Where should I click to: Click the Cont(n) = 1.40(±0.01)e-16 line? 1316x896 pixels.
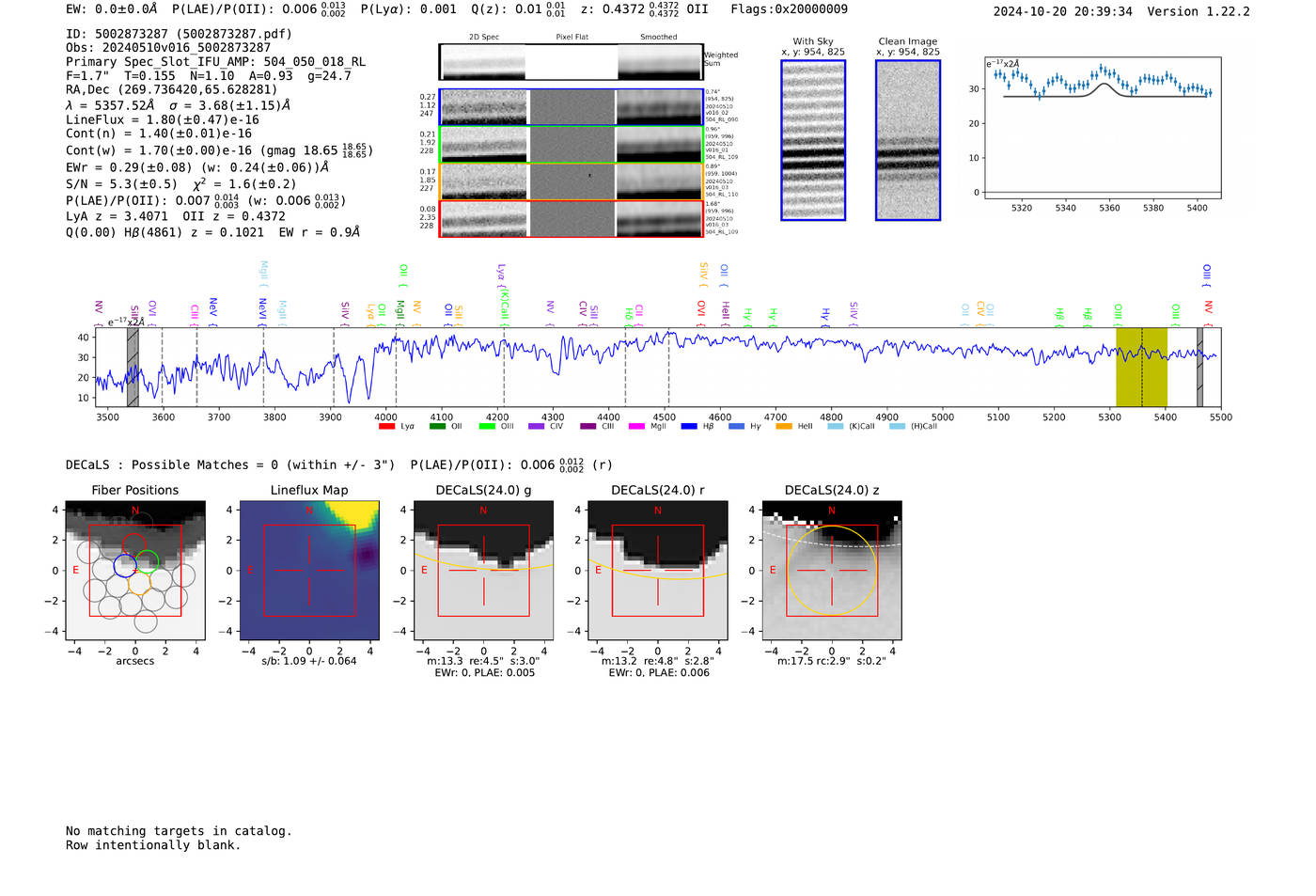coord(159,134)
